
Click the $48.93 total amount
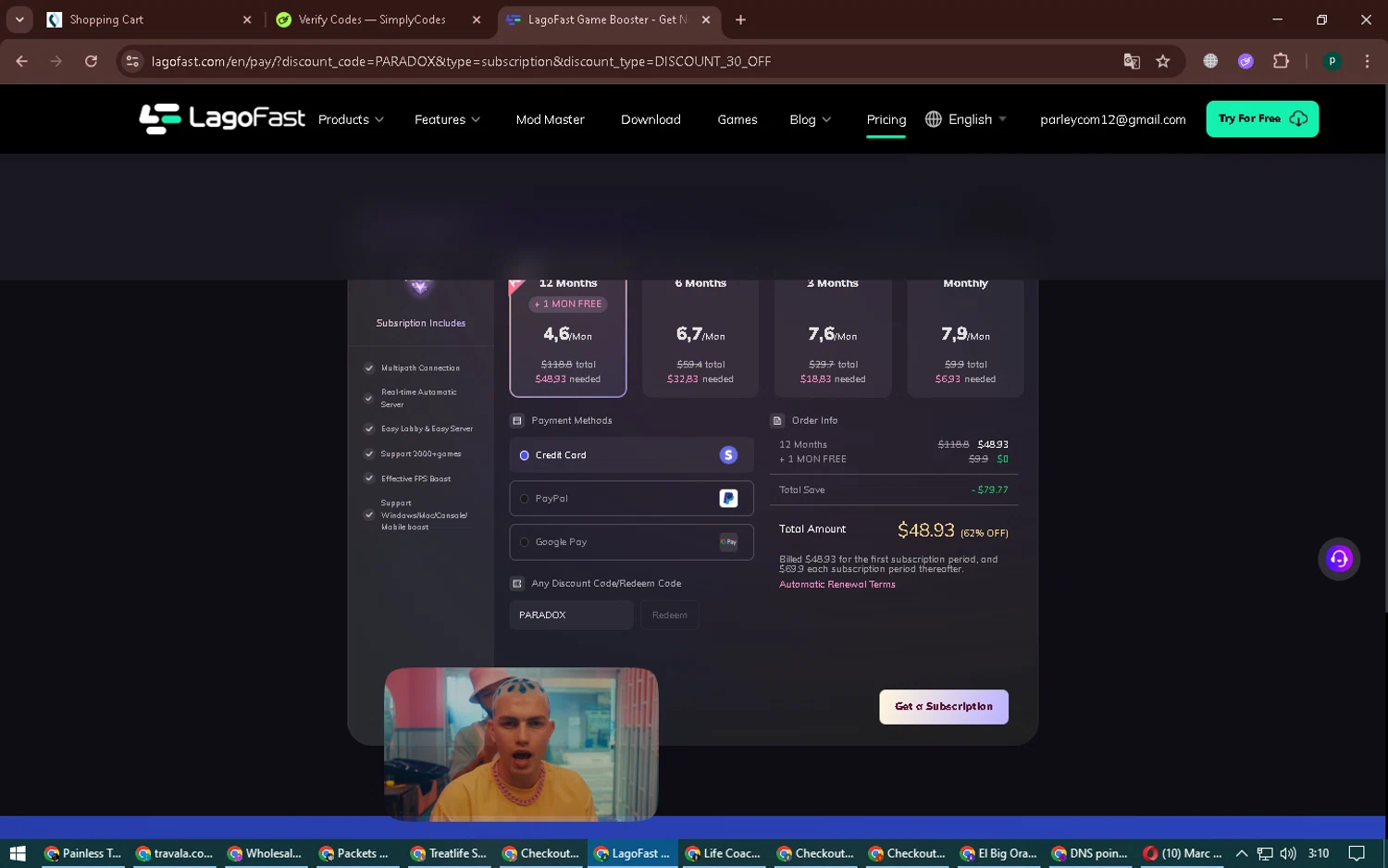926,530
